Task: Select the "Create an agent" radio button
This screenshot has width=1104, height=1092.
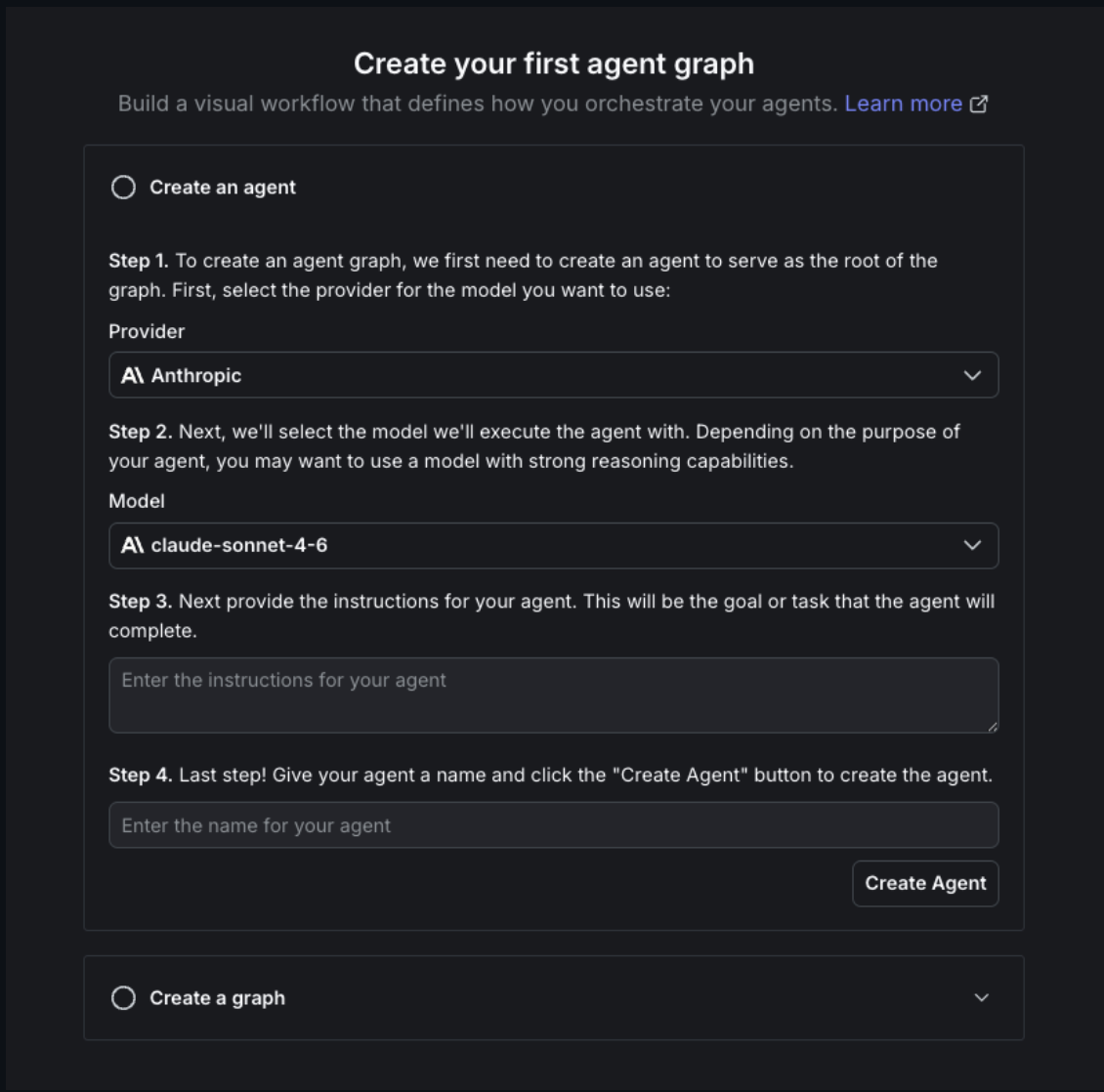Action: click(123, 187)
